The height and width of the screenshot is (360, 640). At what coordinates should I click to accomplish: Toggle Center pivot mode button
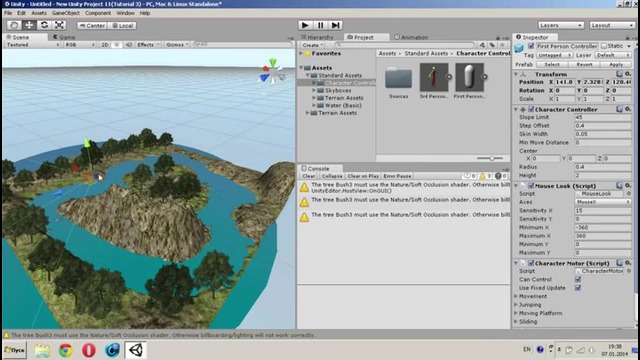click(92, 25)
